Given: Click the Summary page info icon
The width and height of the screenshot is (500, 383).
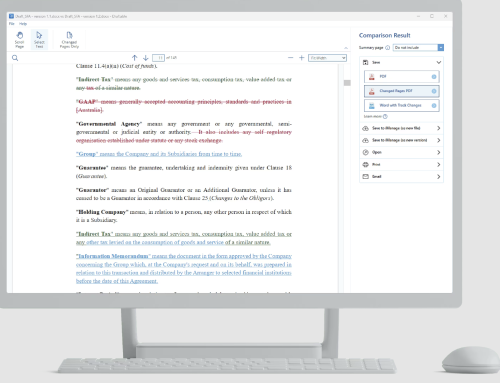Looking at the screenshot, I should tap(388, 48).
